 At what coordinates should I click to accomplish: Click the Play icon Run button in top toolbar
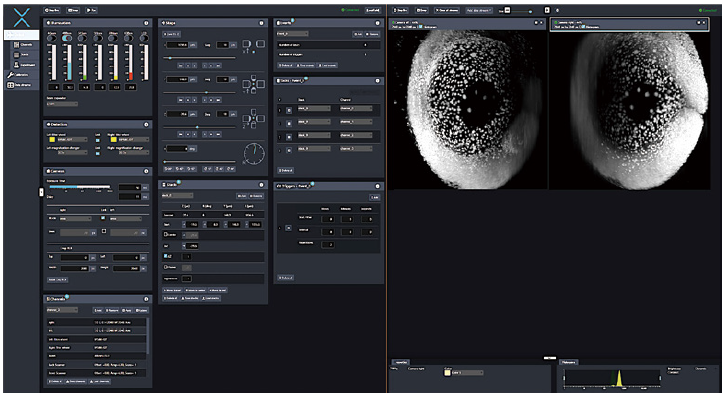coord(91,10)
